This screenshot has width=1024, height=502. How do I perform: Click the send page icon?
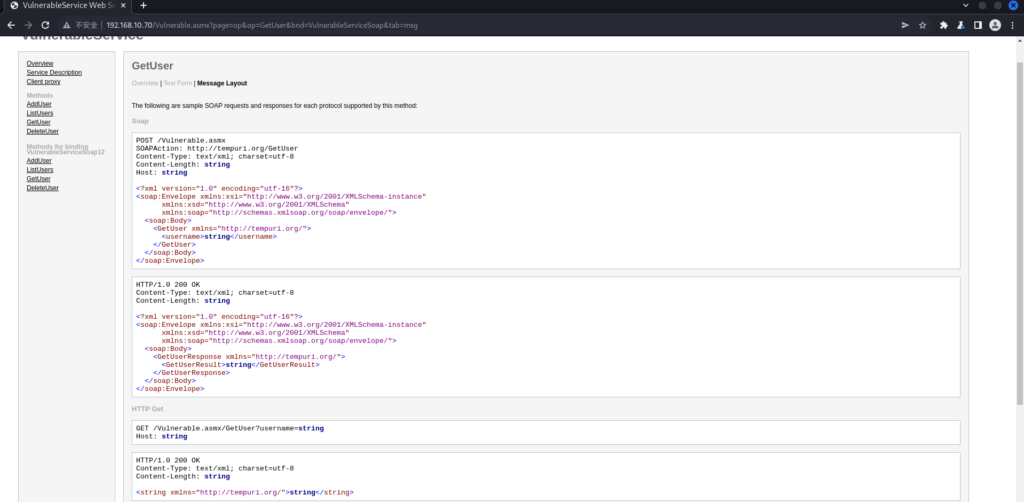[905, 25]
